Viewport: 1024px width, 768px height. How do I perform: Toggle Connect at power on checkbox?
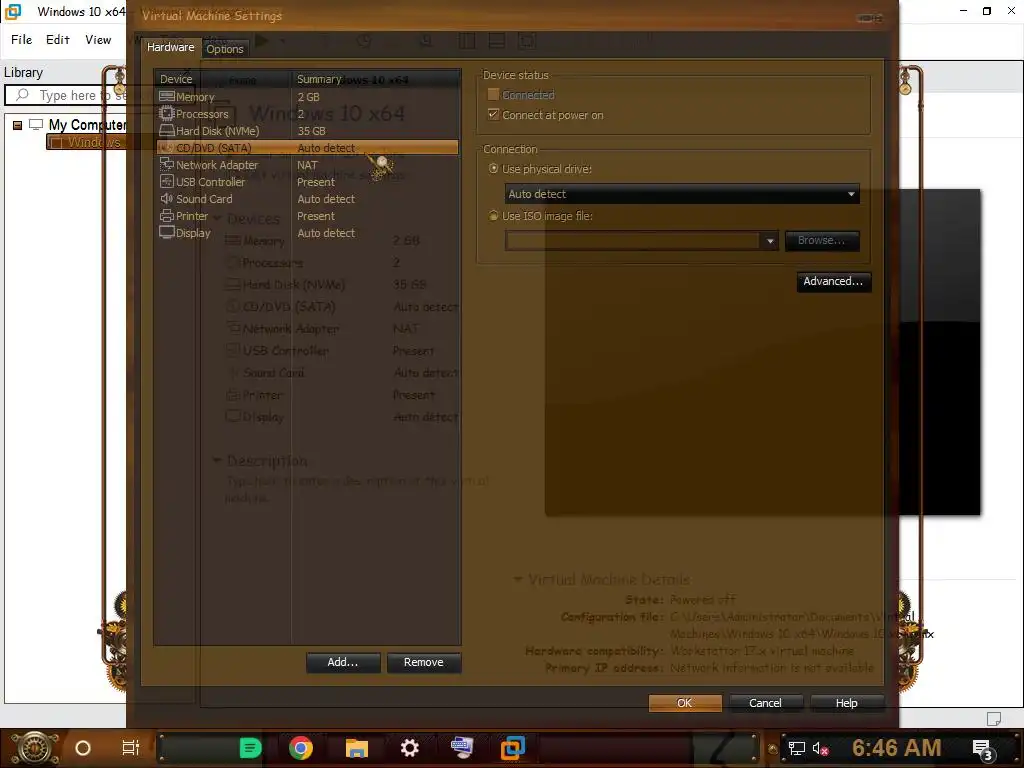click(494, 115)
